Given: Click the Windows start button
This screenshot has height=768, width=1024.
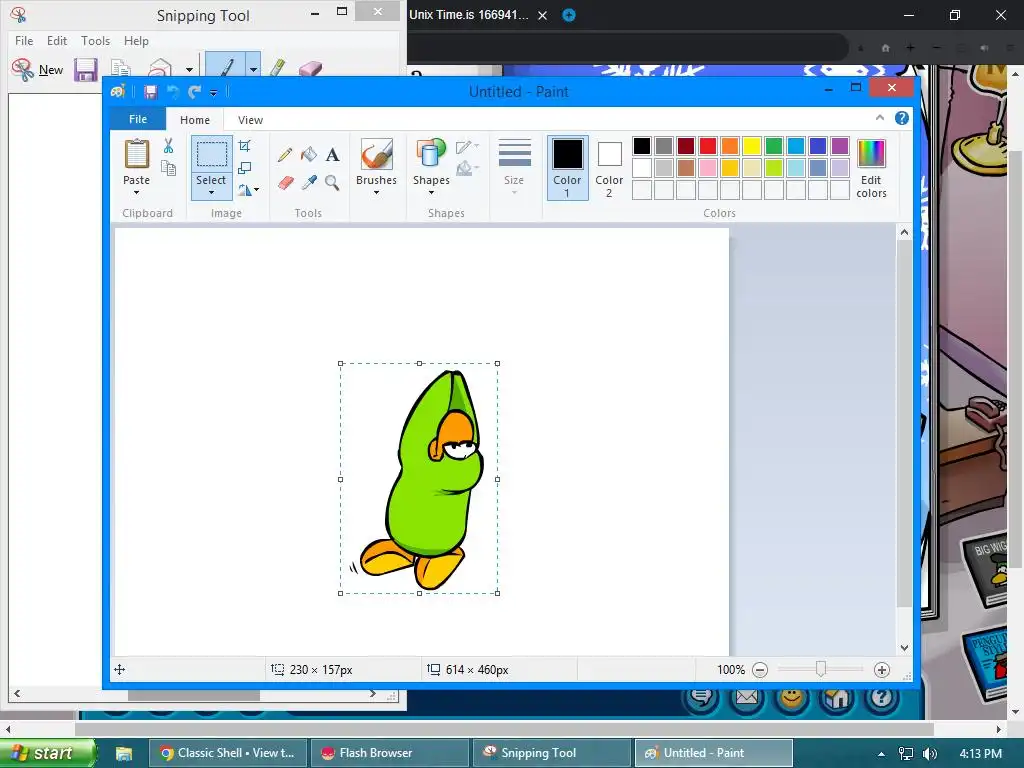Looking at the screenshot, I should pos(47,753).
